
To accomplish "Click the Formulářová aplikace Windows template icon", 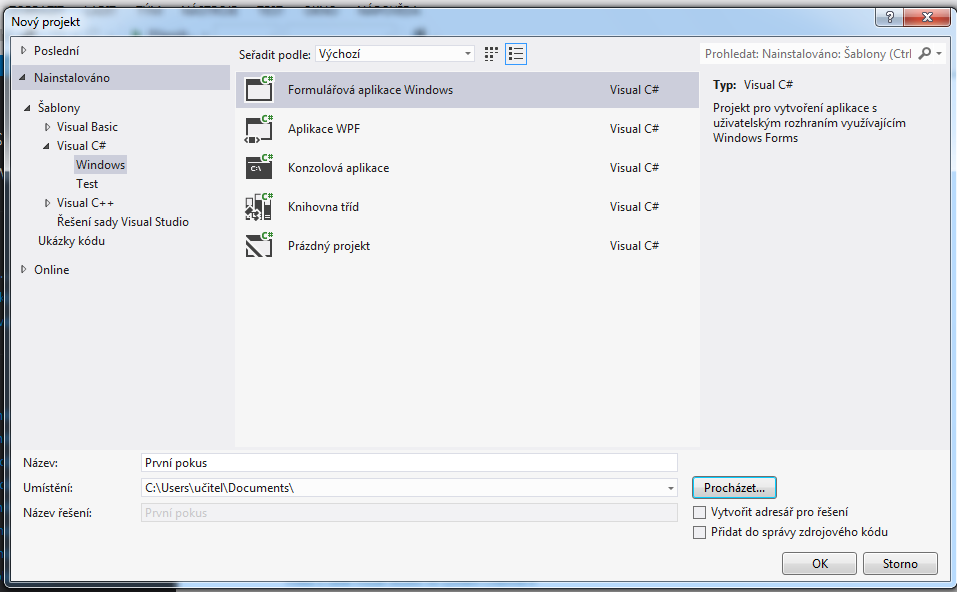I will point(259,89).
